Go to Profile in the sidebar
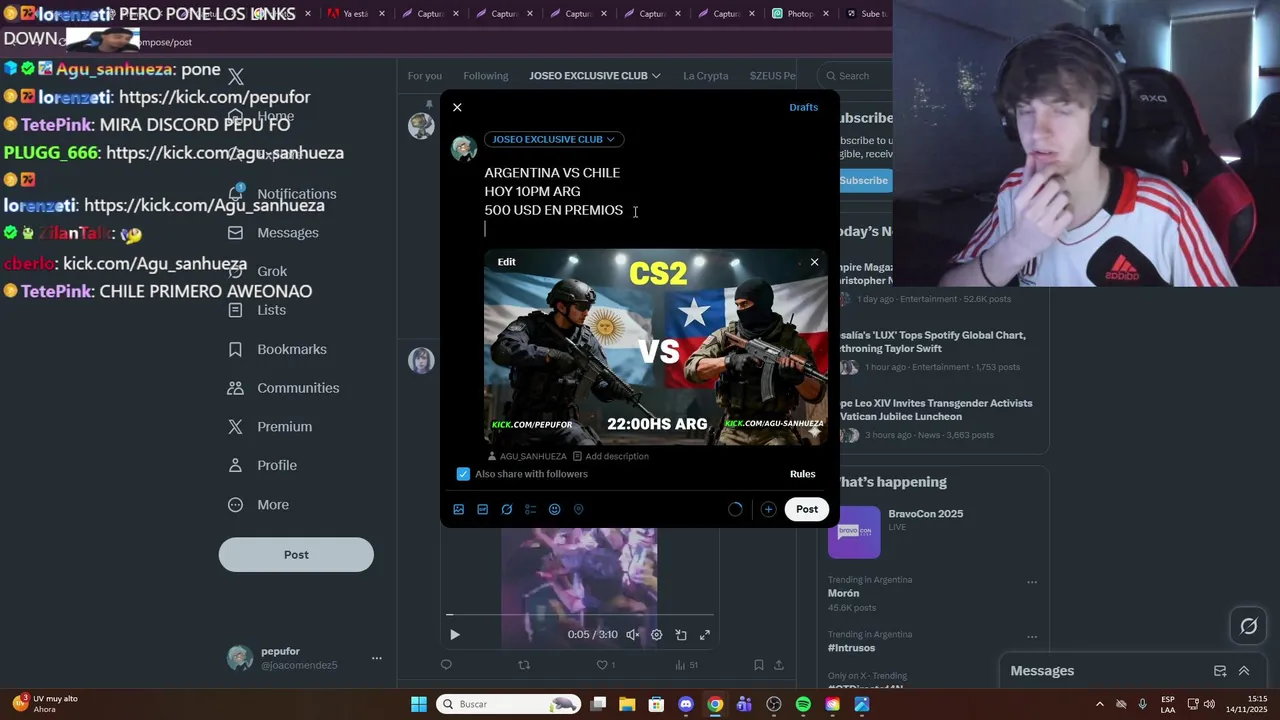The height and width of the screenshot is (720, 1280). pos(262,466)
